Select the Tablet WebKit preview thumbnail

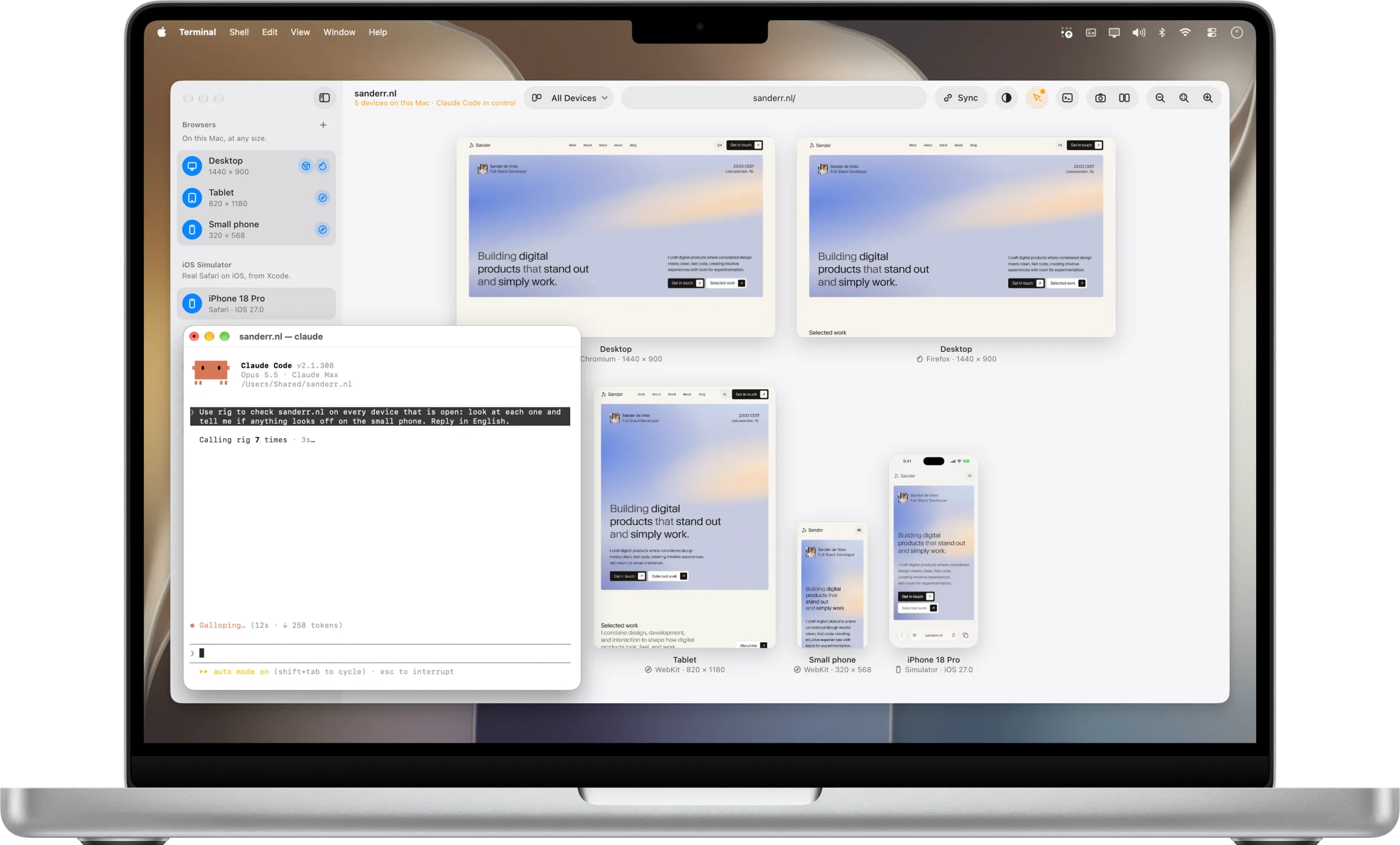coord(685,517)
